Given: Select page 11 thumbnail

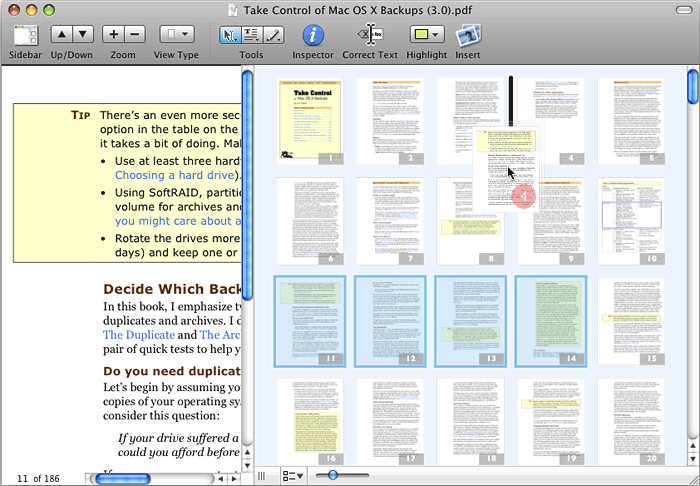Looking at the screenshot, I should (310, 321).
